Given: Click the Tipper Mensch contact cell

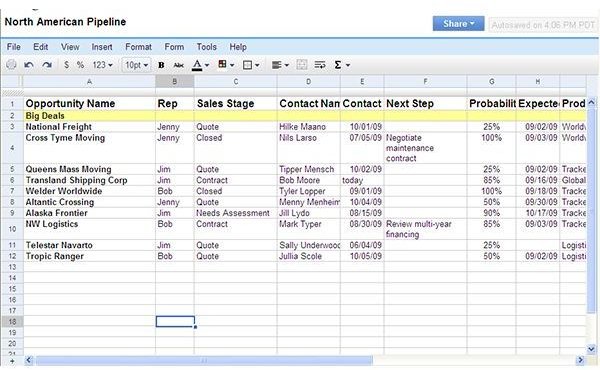Looking at the screenshot, I should tap(308, 169).
